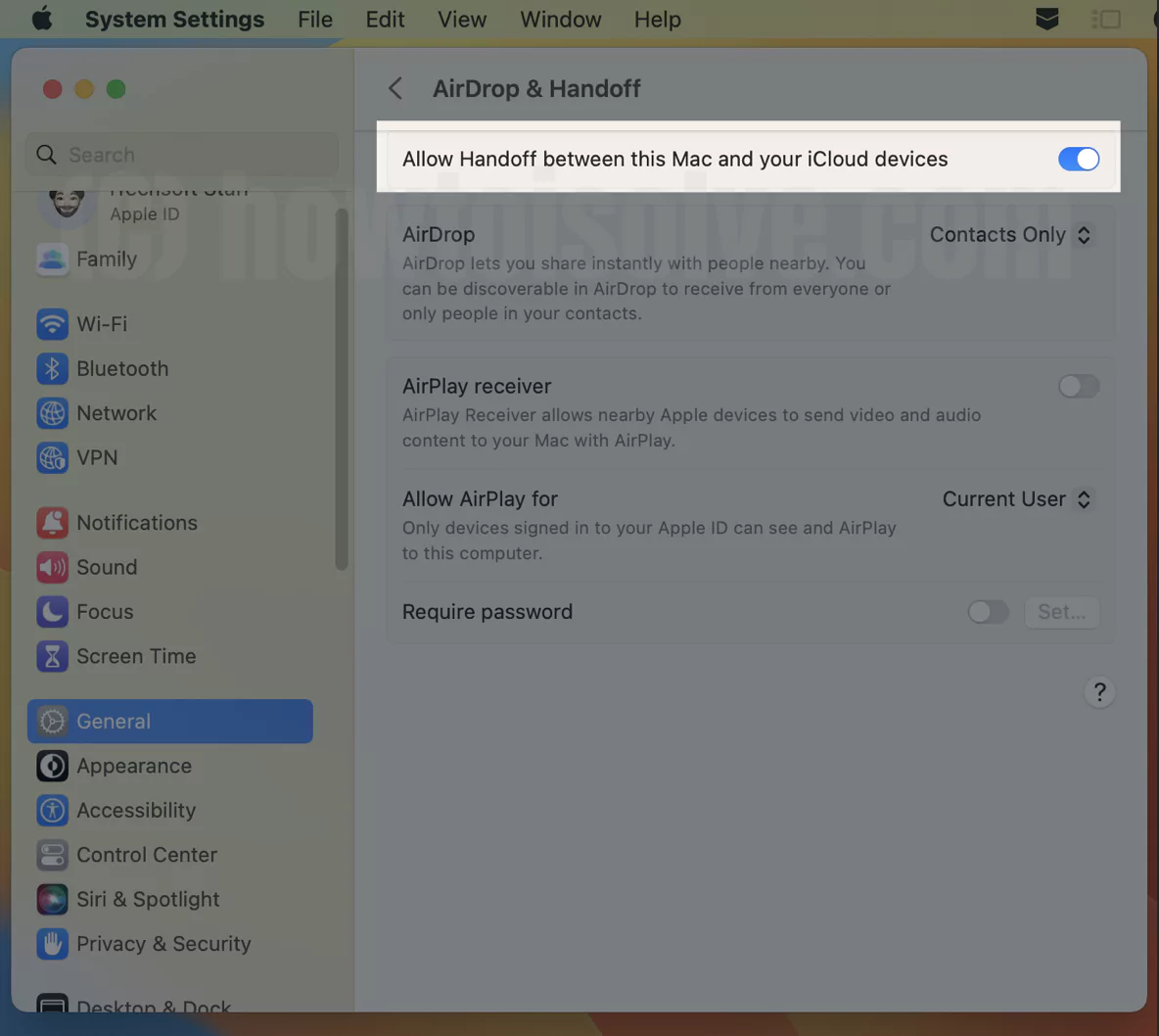Click the dark badge icon in menu bar
The image size is (1159, 1036).
(x=1046, y=19)
